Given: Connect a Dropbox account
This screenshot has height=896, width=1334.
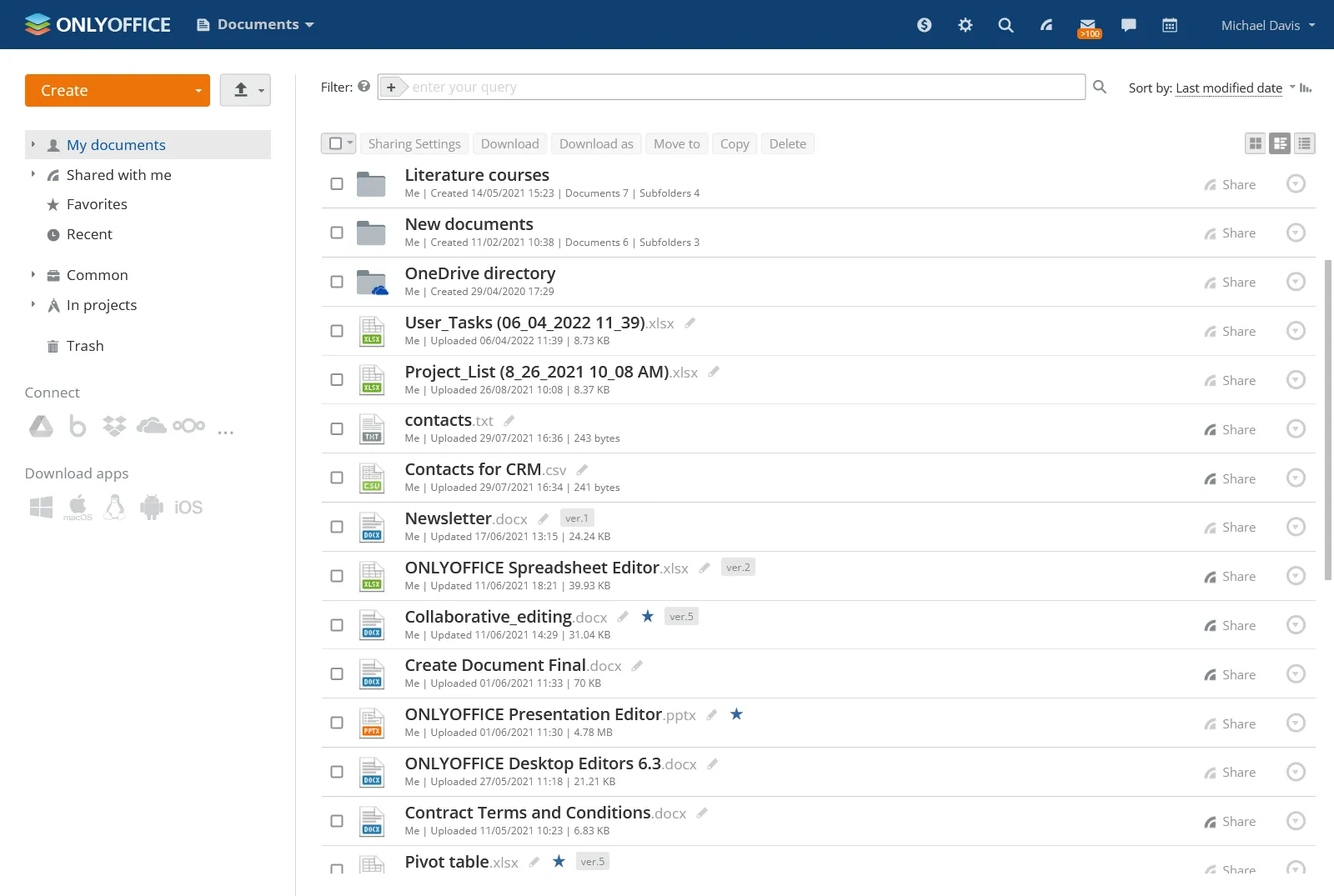Looking at the screenshot, I should (x=114, y=426).
